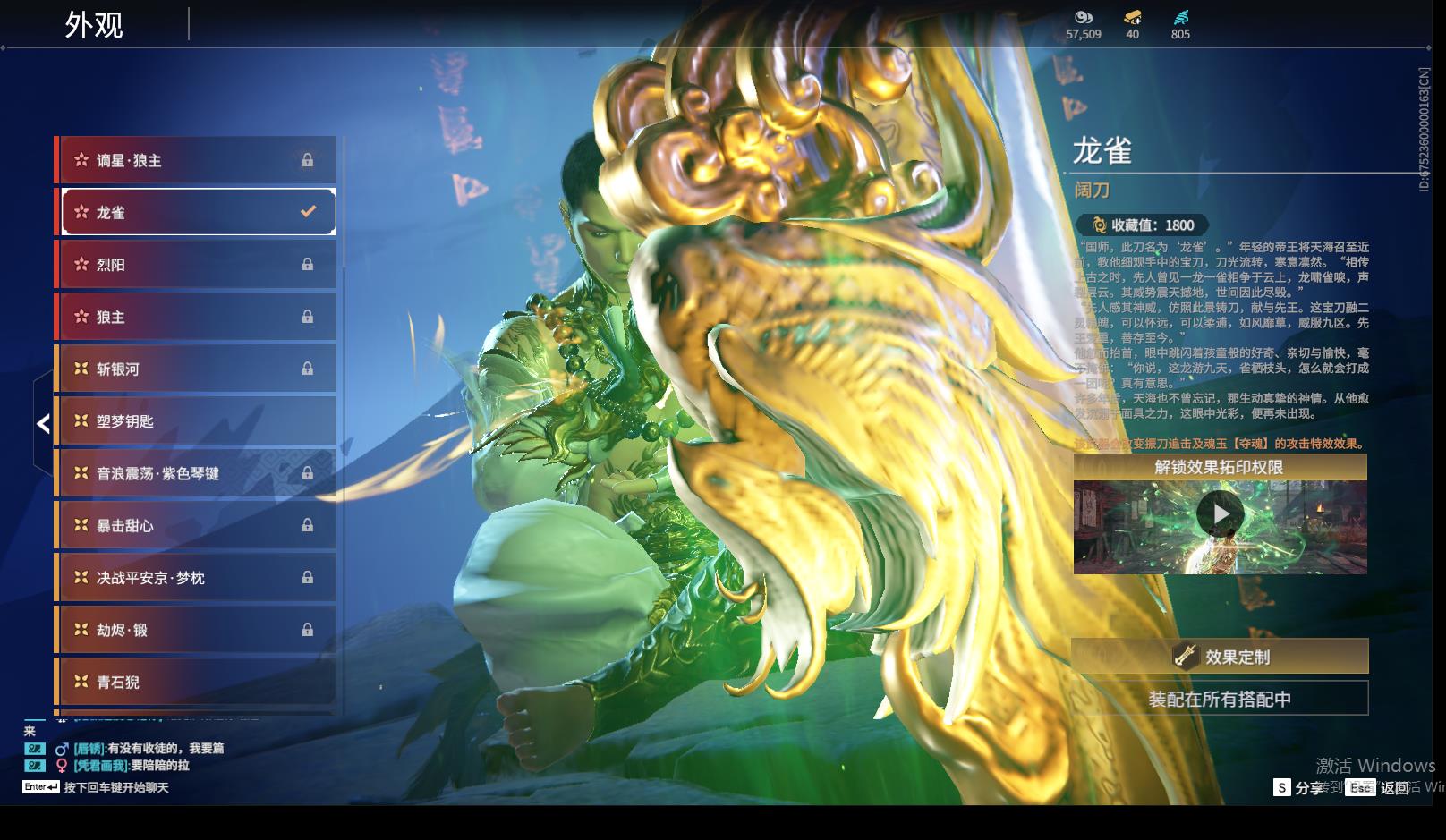
Task: Click the lock icon on 摘星·狼主 row
Action: coord(308,160)
